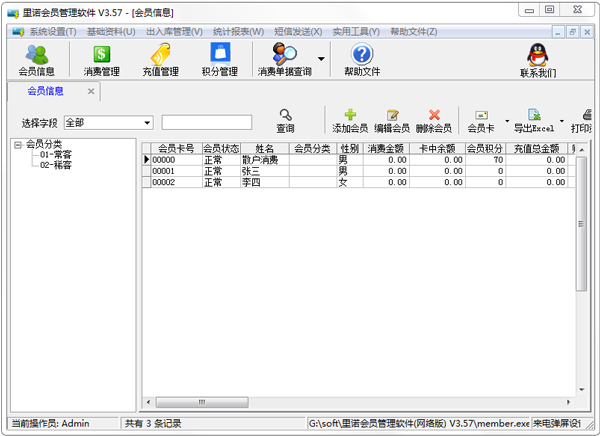The width and height of the screenshot is (600, 436).
Task: Open 出入库管理(V) menu
Action: tap(174, 32)
